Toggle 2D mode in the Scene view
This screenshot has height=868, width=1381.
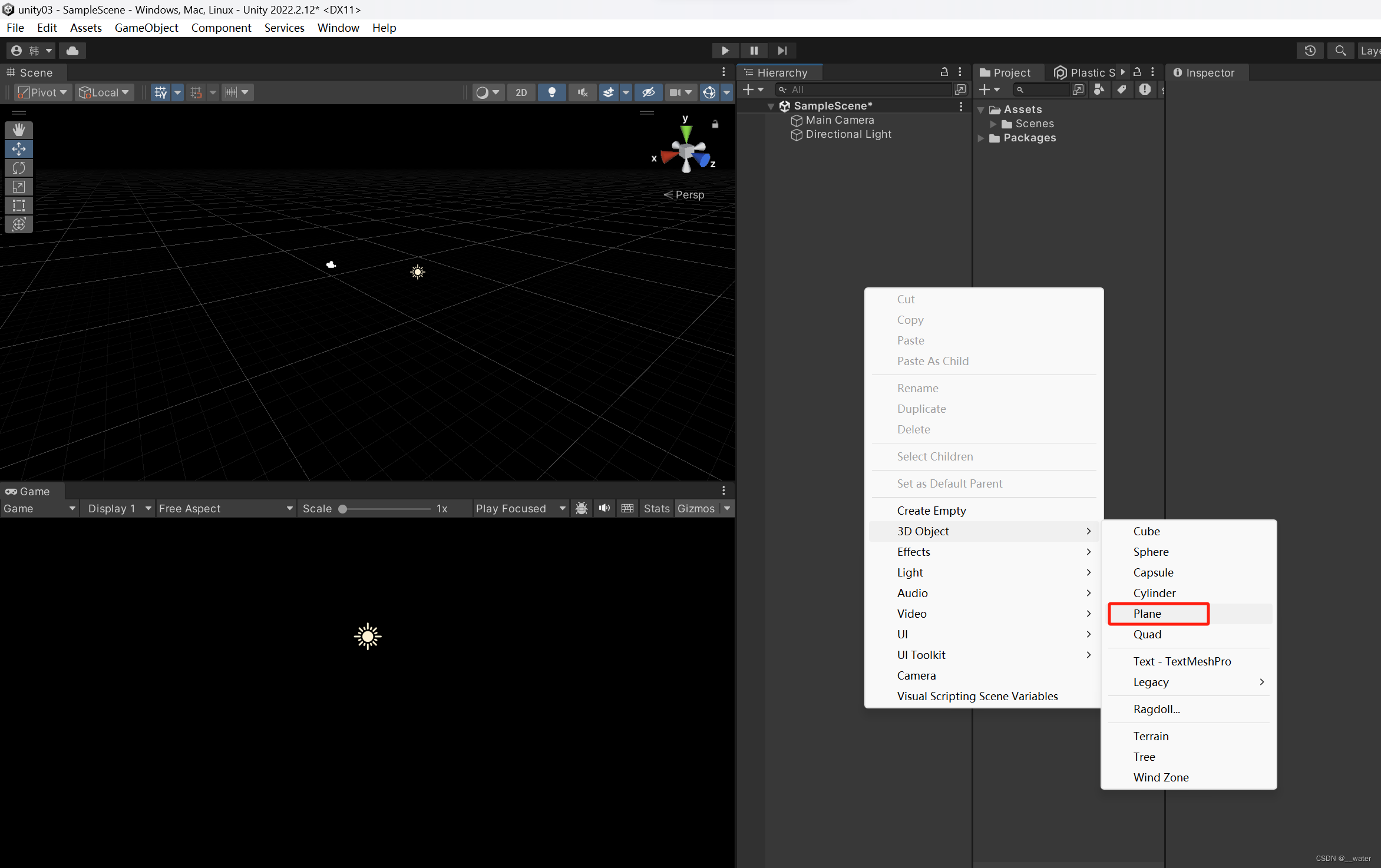(x=521, y=92)
